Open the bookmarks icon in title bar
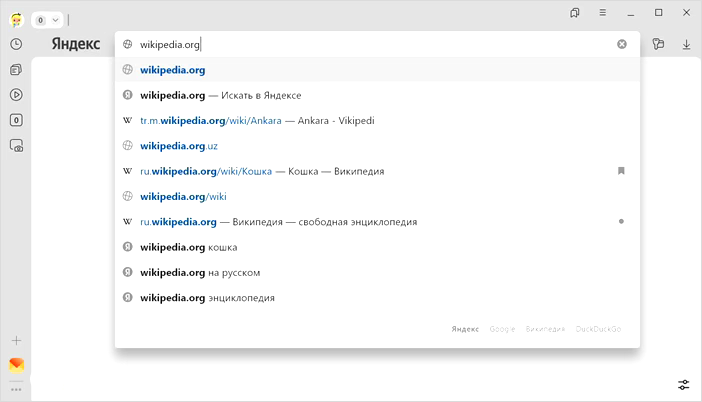The width and height of the screenshot is (702, 402). tap(575, 13)
